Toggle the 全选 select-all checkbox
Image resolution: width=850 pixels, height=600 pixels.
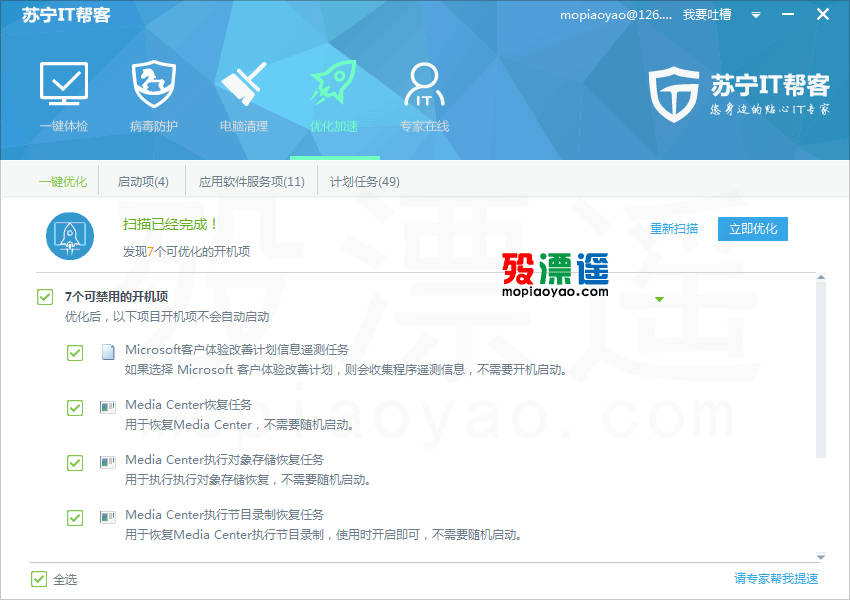39,579
